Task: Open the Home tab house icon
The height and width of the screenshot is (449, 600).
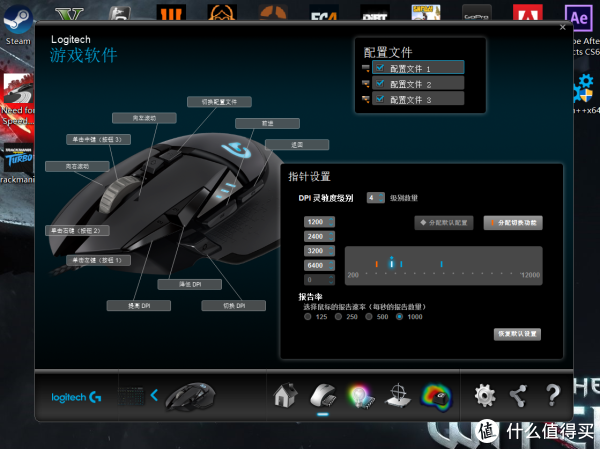Action: point(285,395)
